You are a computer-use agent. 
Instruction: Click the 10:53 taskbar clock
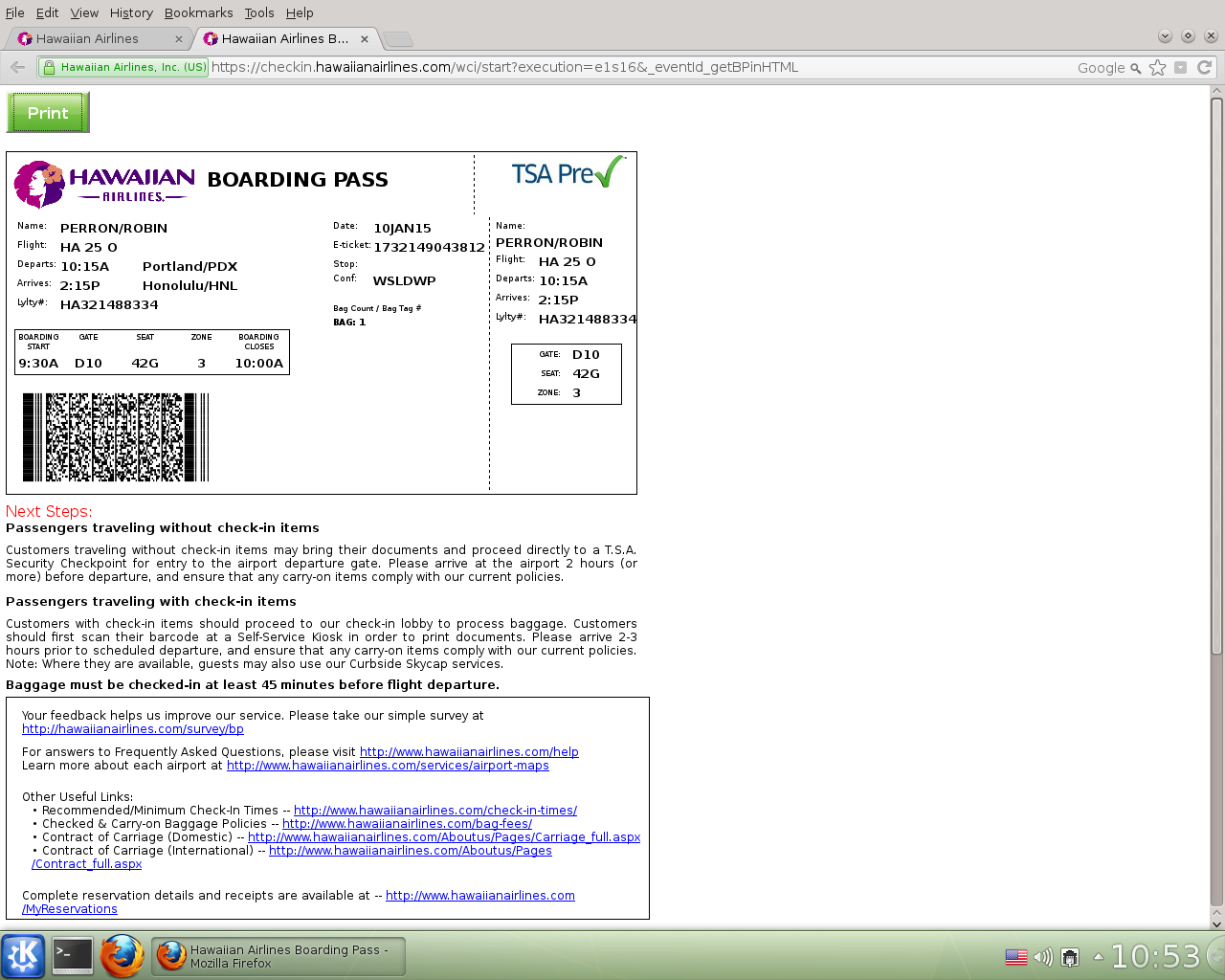1155,956
